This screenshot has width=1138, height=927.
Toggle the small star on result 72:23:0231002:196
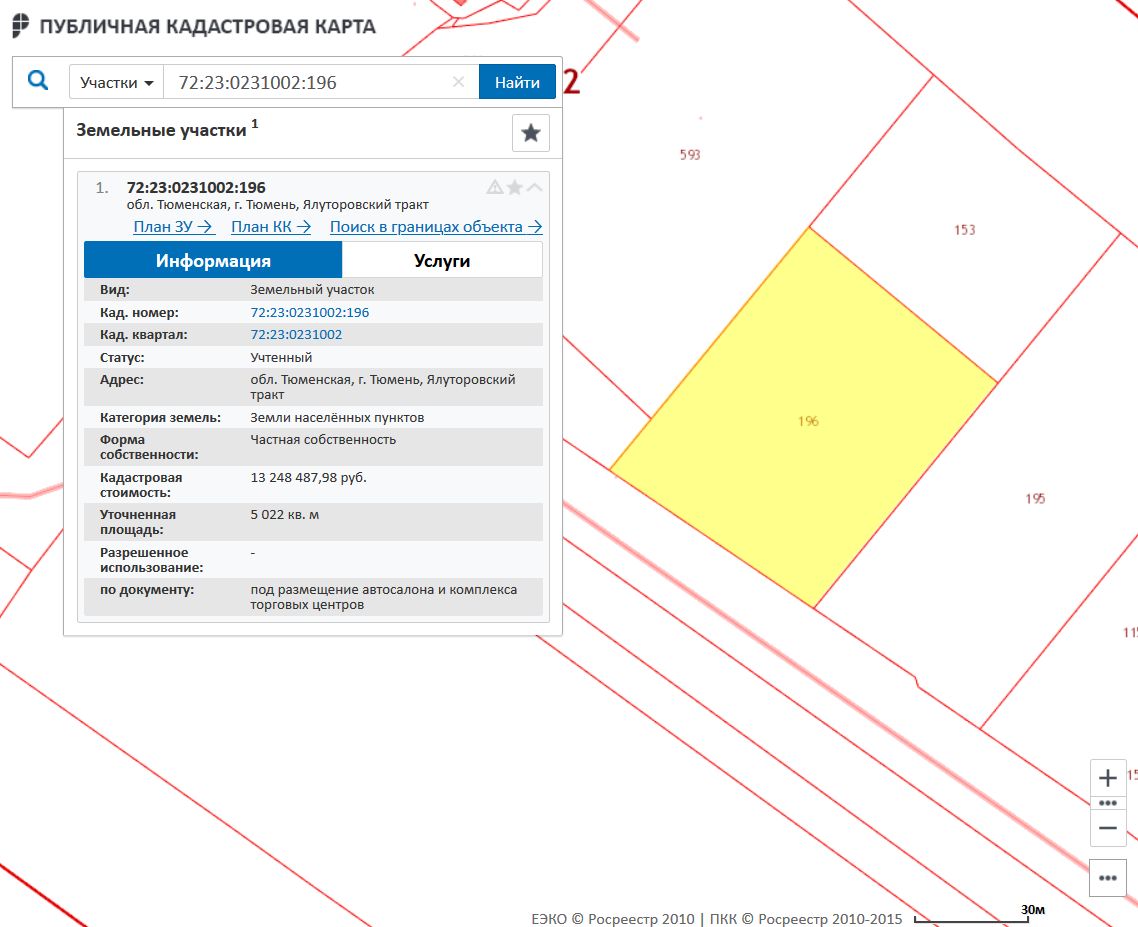tap(515, 187)
